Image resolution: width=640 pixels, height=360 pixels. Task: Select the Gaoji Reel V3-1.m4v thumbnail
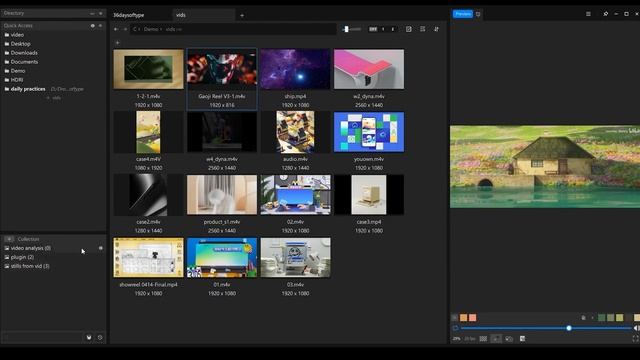[x=222, y=69]
